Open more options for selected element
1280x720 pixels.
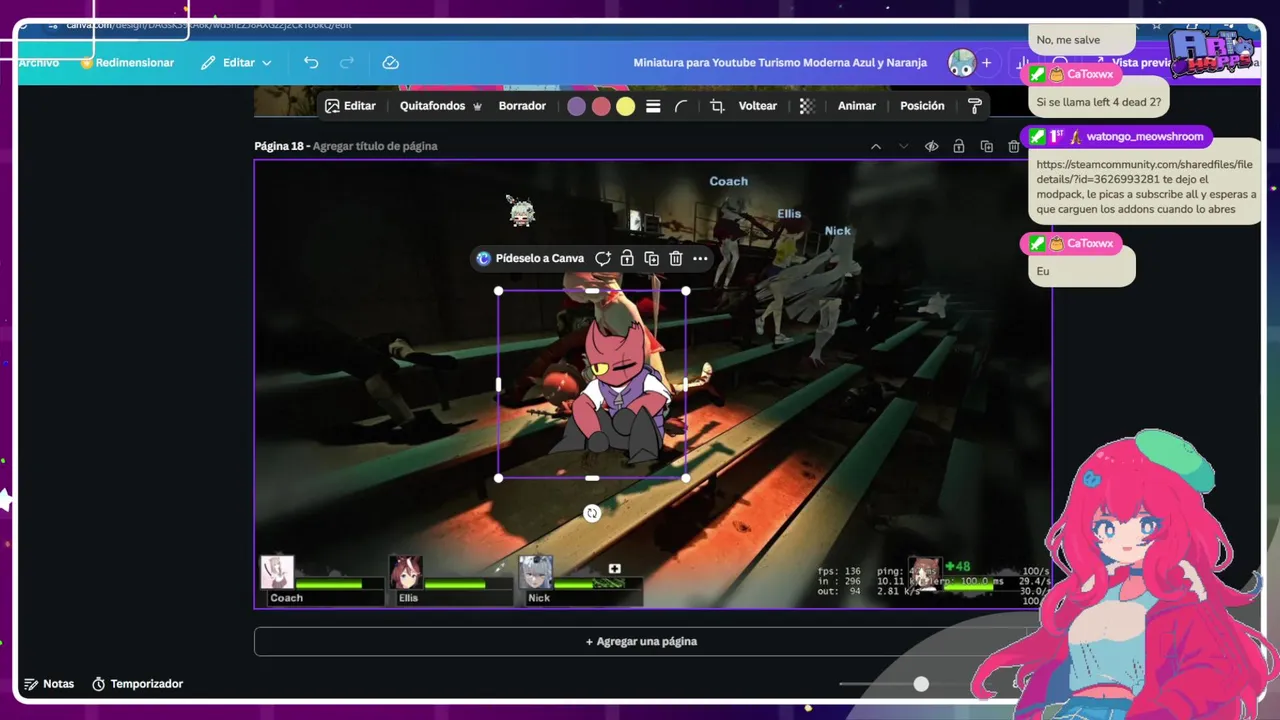pyautogui.click(x=700, y=258)
